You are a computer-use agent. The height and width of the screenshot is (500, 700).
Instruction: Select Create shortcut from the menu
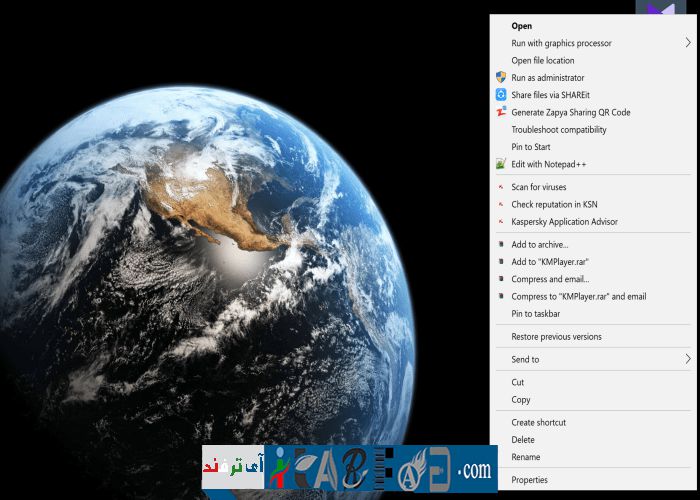[x=538, y=423]
